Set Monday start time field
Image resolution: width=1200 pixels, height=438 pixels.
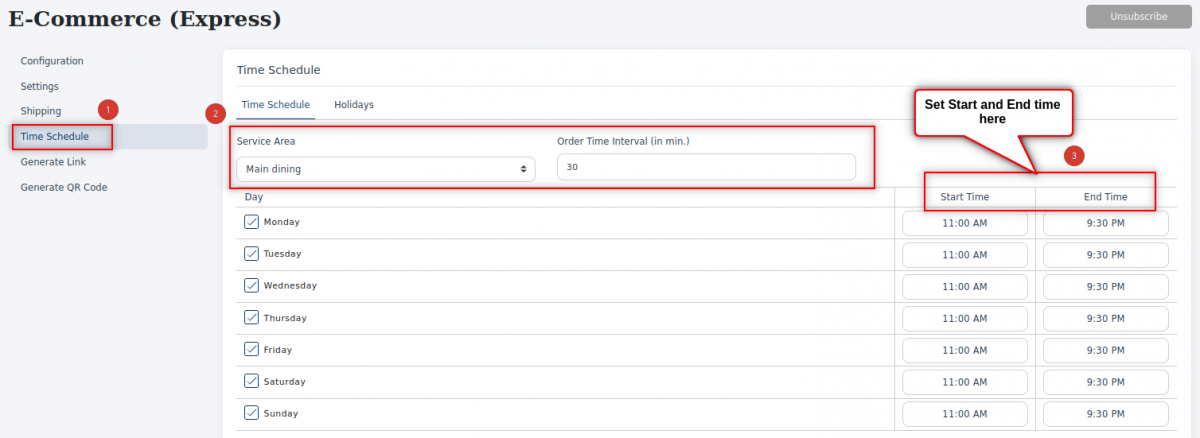pyautogui.click(x=965, y=223)
